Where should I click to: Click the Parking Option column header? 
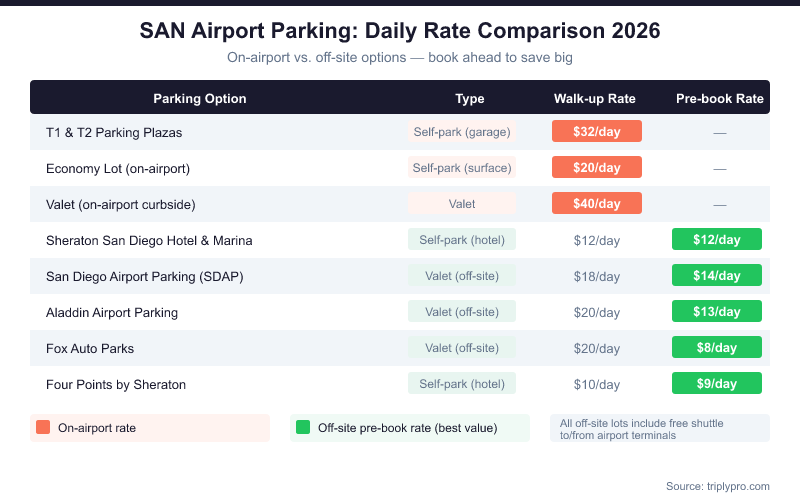[x=200, y=98]
